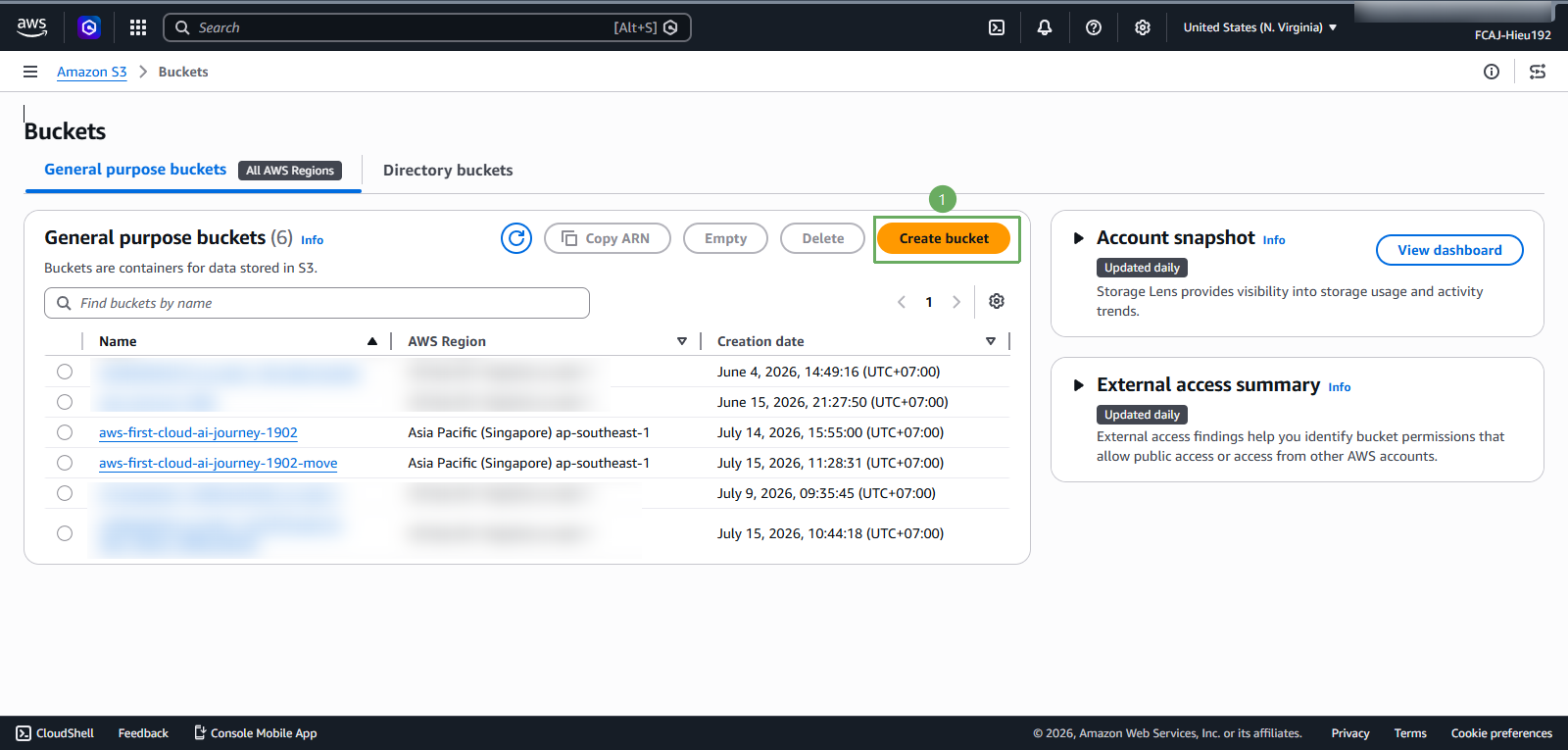
Task: Open bucket aws-first-cloud-ai-journey-1902-move
Action: 218,463
